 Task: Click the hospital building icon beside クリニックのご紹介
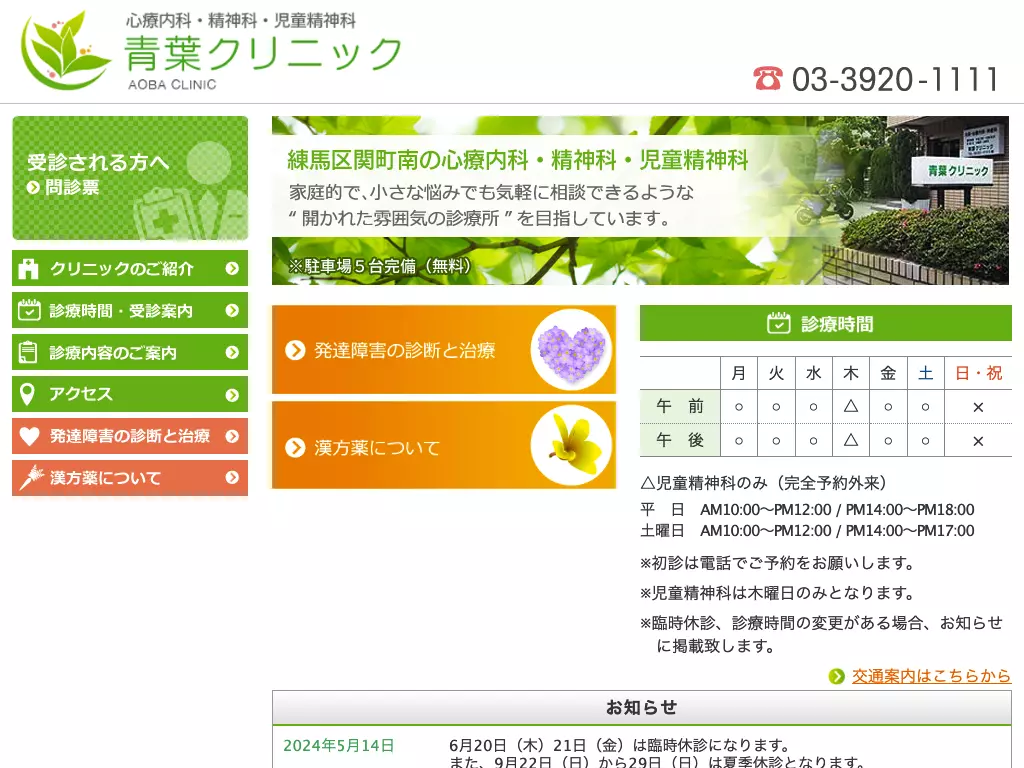coord(28,268)
